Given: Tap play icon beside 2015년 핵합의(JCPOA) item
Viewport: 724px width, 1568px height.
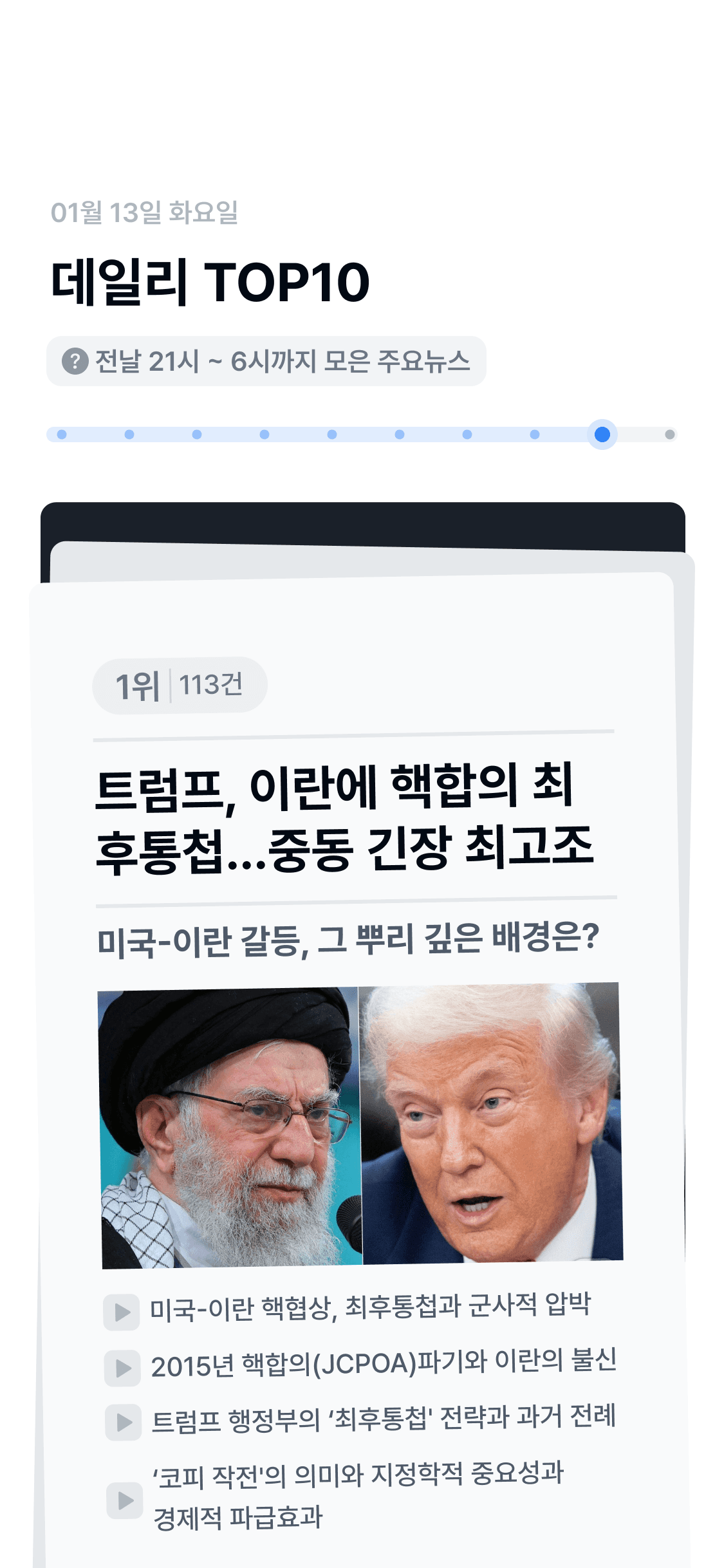Looking at the screenshot, I should click(x=122, y=1368).
